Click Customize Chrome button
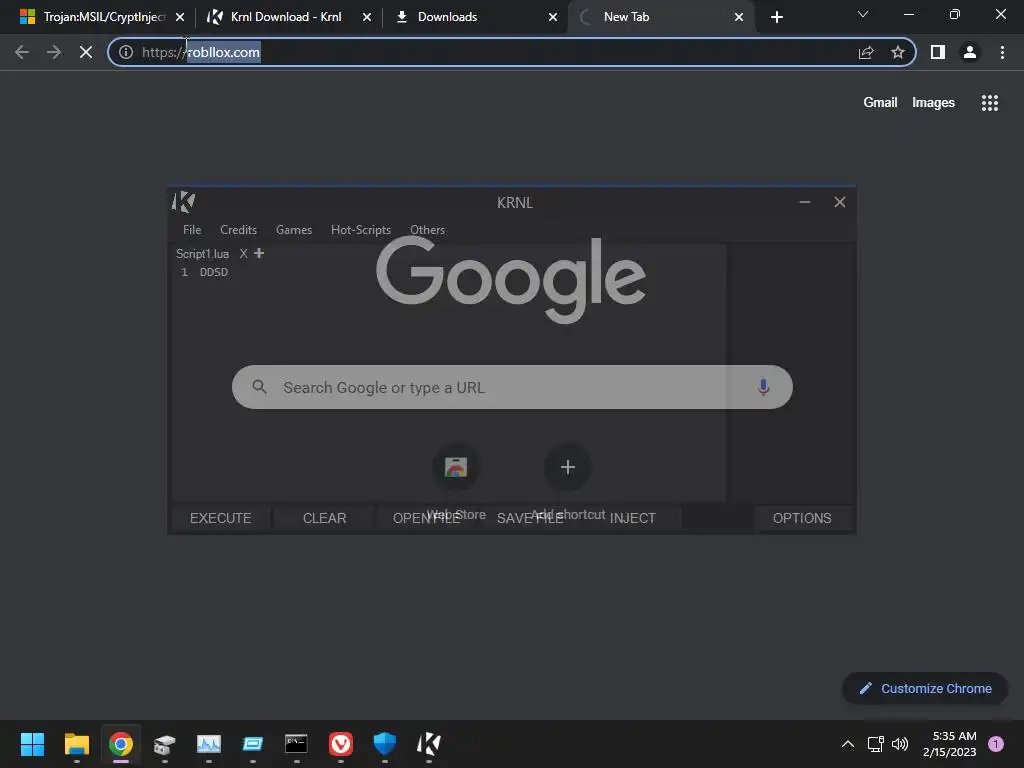Image resolution: width=1024 pixels, height=768 pixels. click(925, 688)
